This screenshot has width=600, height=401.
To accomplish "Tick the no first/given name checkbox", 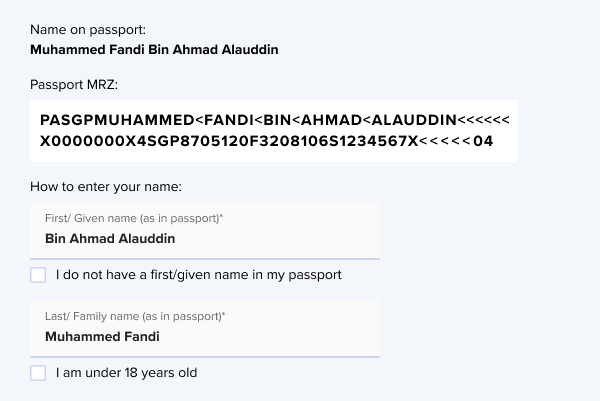I will (38, 274).
